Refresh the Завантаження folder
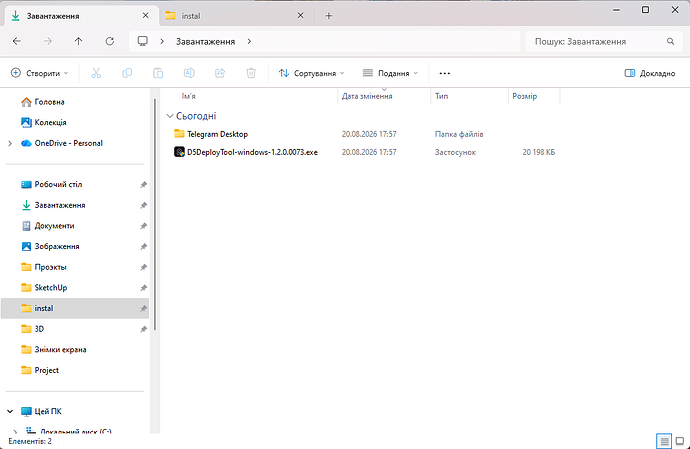 (x=110, y=41)
